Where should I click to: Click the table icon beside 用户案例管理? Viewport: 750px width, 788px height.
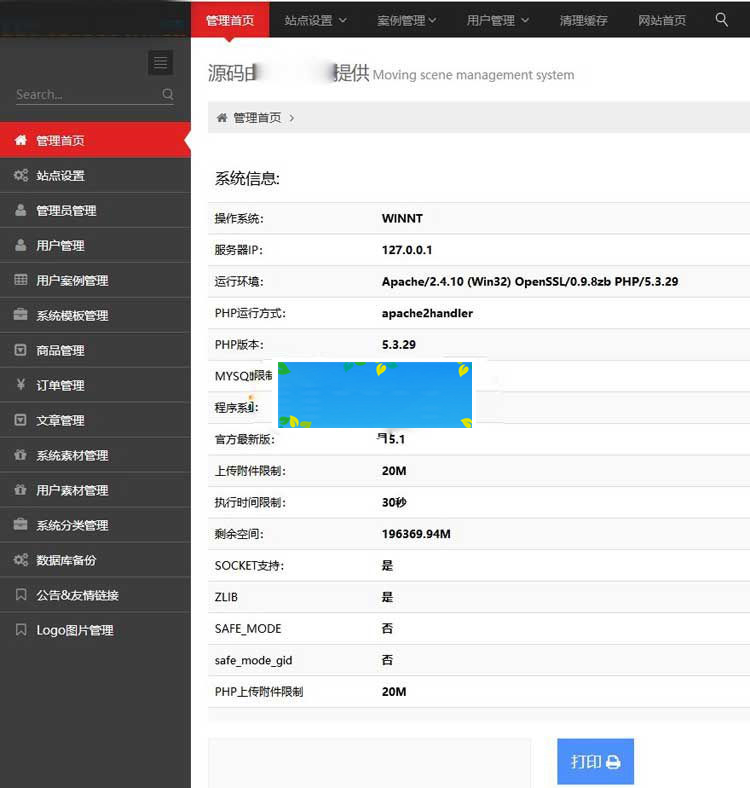[20, 281]
